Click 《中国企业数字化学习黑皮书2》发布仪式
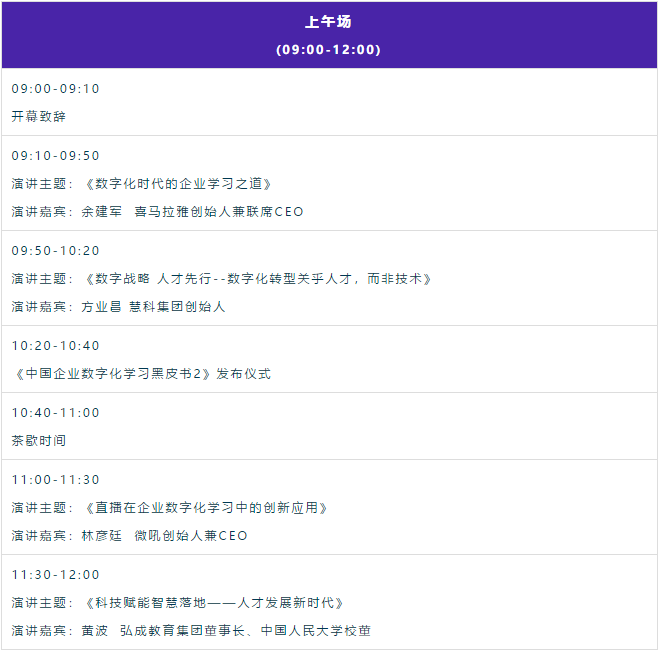This screenshot has height=652, width=658. [x=141, y=374]
